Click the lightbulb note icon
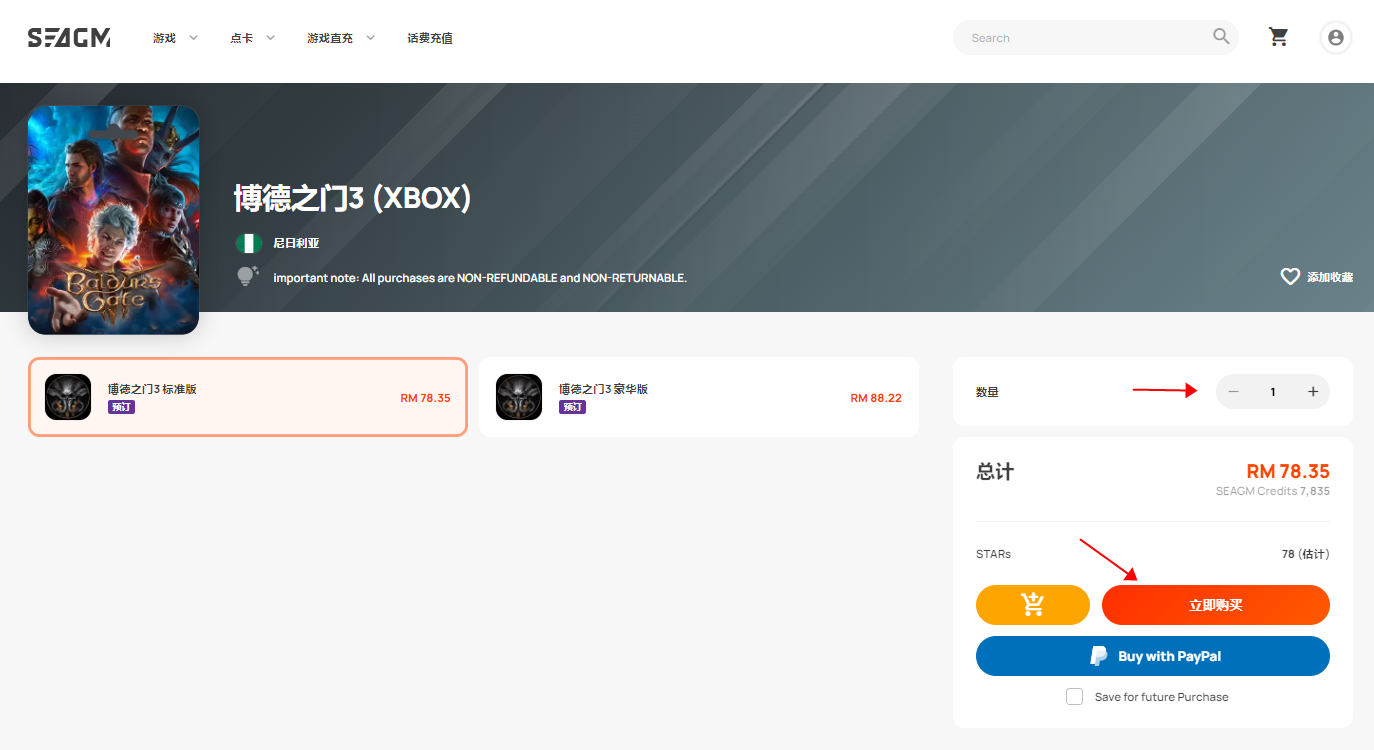The height and width of the screenshot is (750, 1374). coord(247,276)
